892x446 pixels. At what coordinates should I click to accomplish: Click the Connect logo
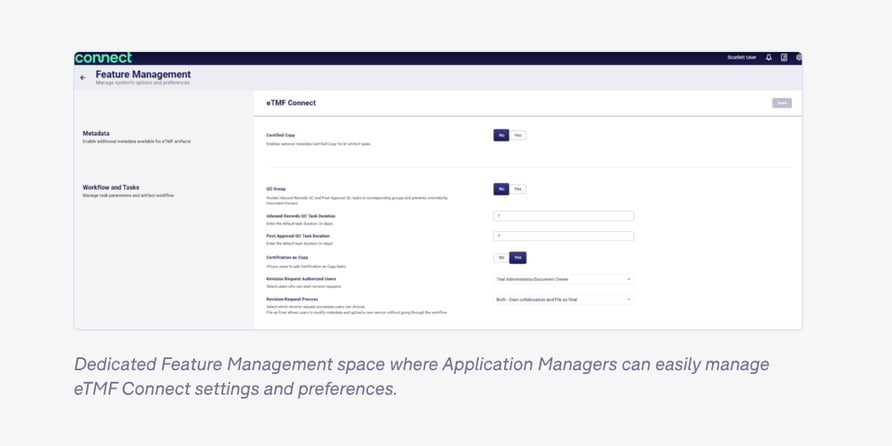coord(103,57)
